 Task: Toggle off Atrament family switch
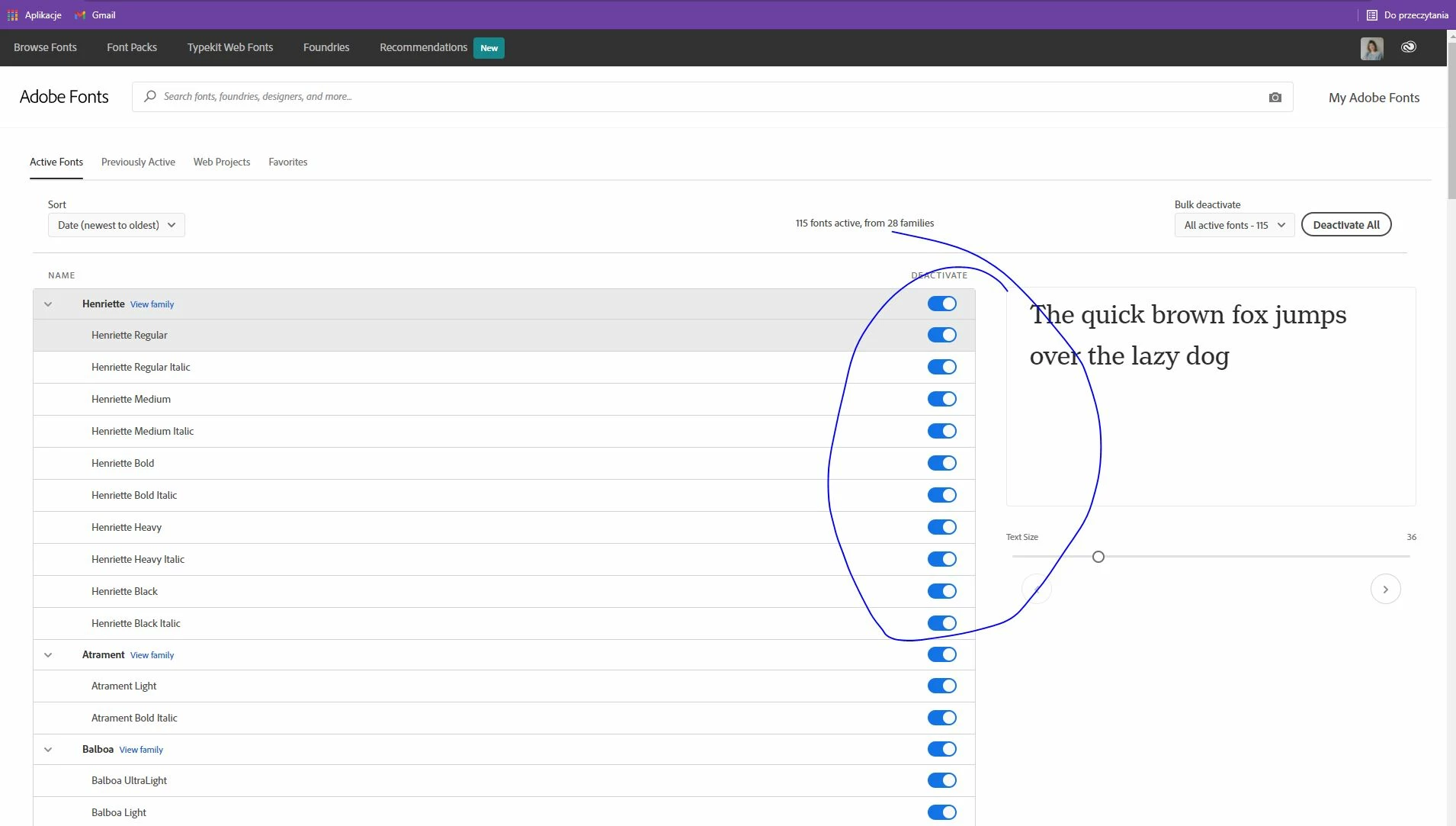click(941, 654)
